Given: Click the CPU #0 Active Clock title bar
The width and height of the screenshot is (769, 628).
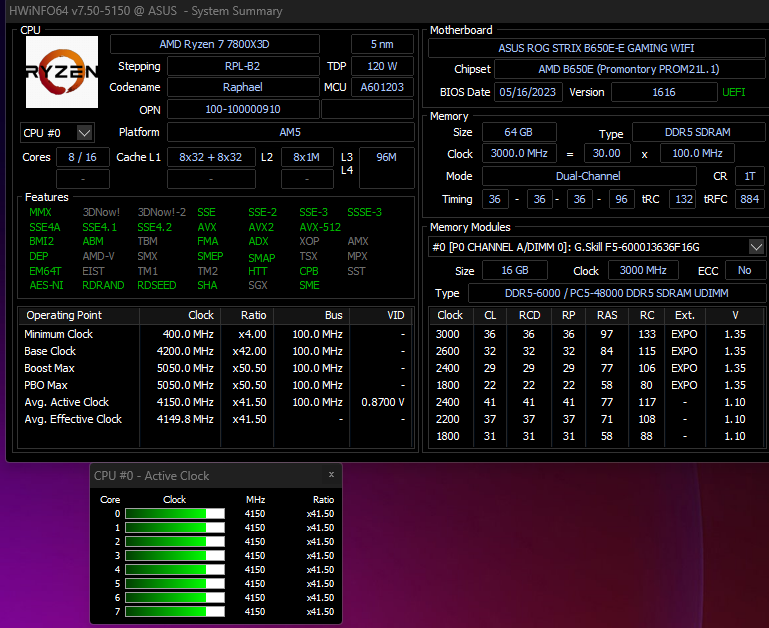Looking at the screenshot, I should 208,475.
